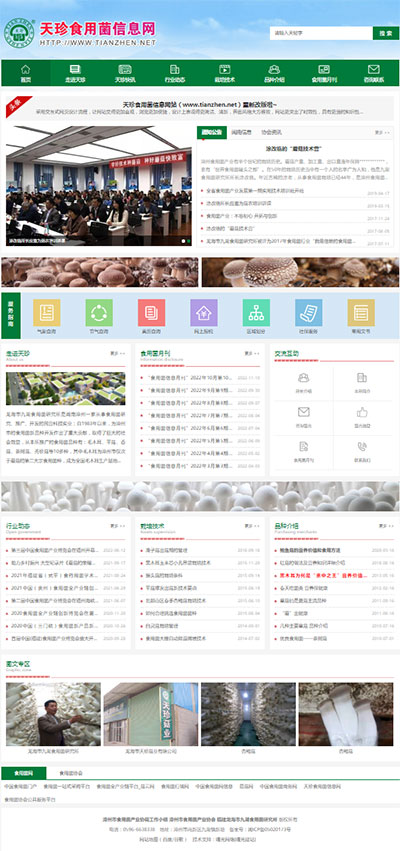
Task: Select the green circular 节气查询 service icon
Action: (99, 313)
